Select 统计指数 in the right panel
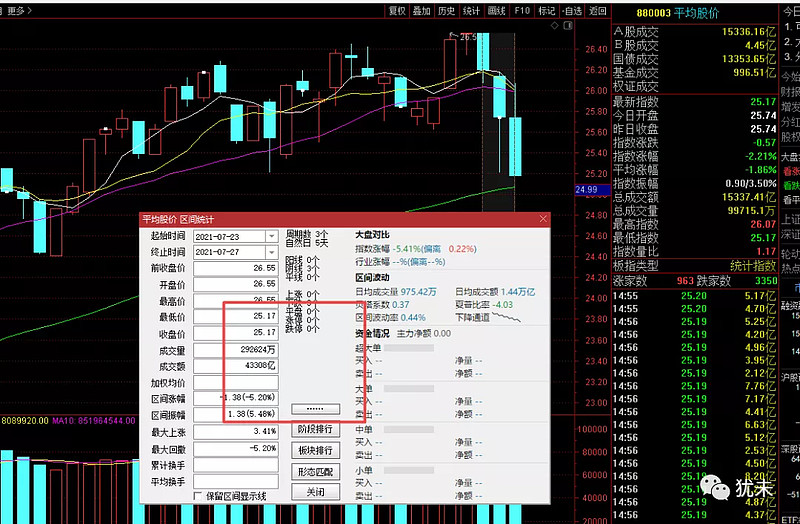 752,266
